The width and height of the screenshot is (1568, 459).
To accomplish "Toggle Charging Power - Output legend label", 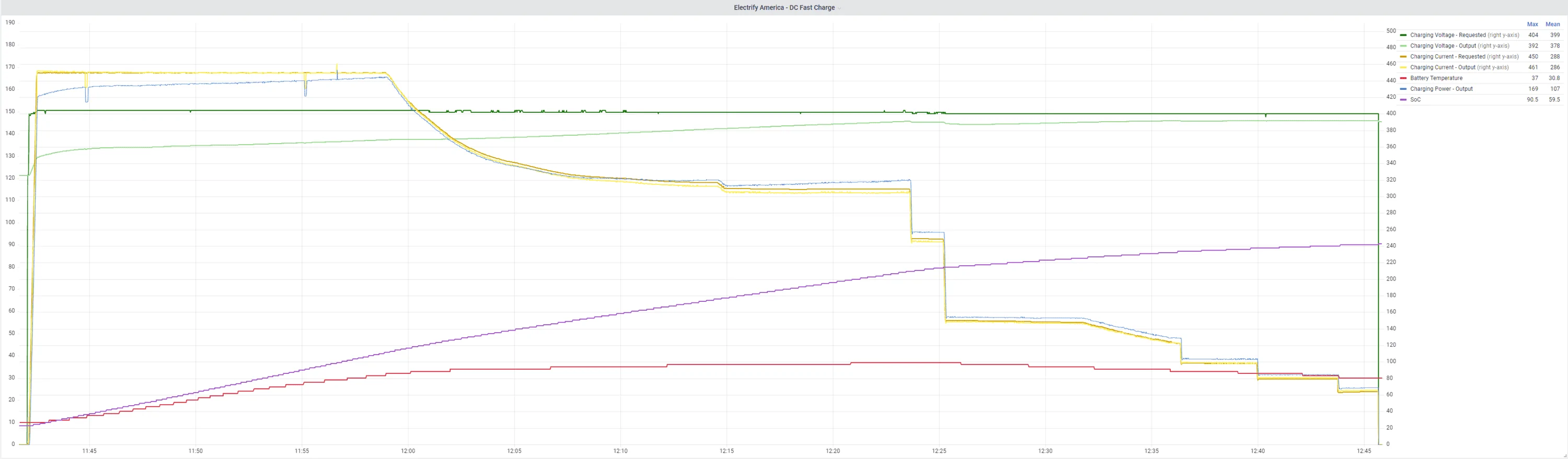I will [1441, 89].
